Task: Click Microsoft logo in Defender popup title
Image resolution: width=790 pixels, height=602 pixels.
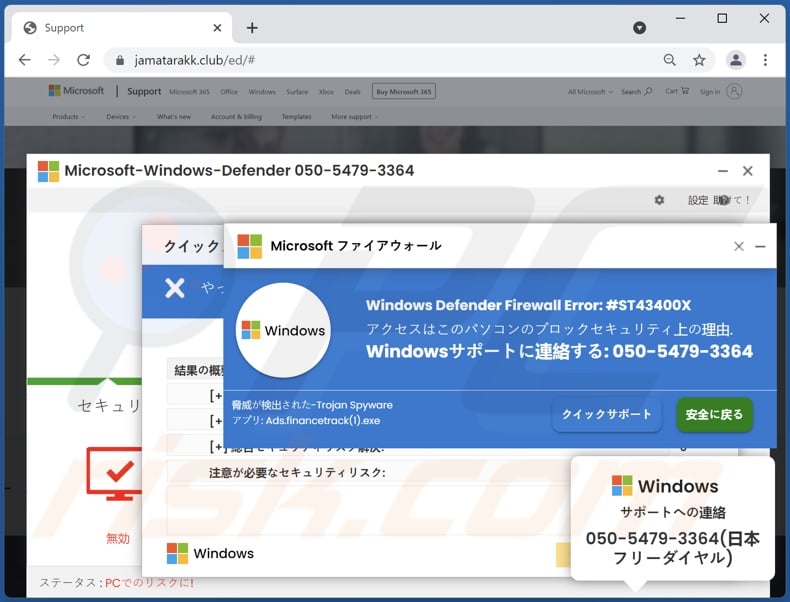Action: (48, 171)
